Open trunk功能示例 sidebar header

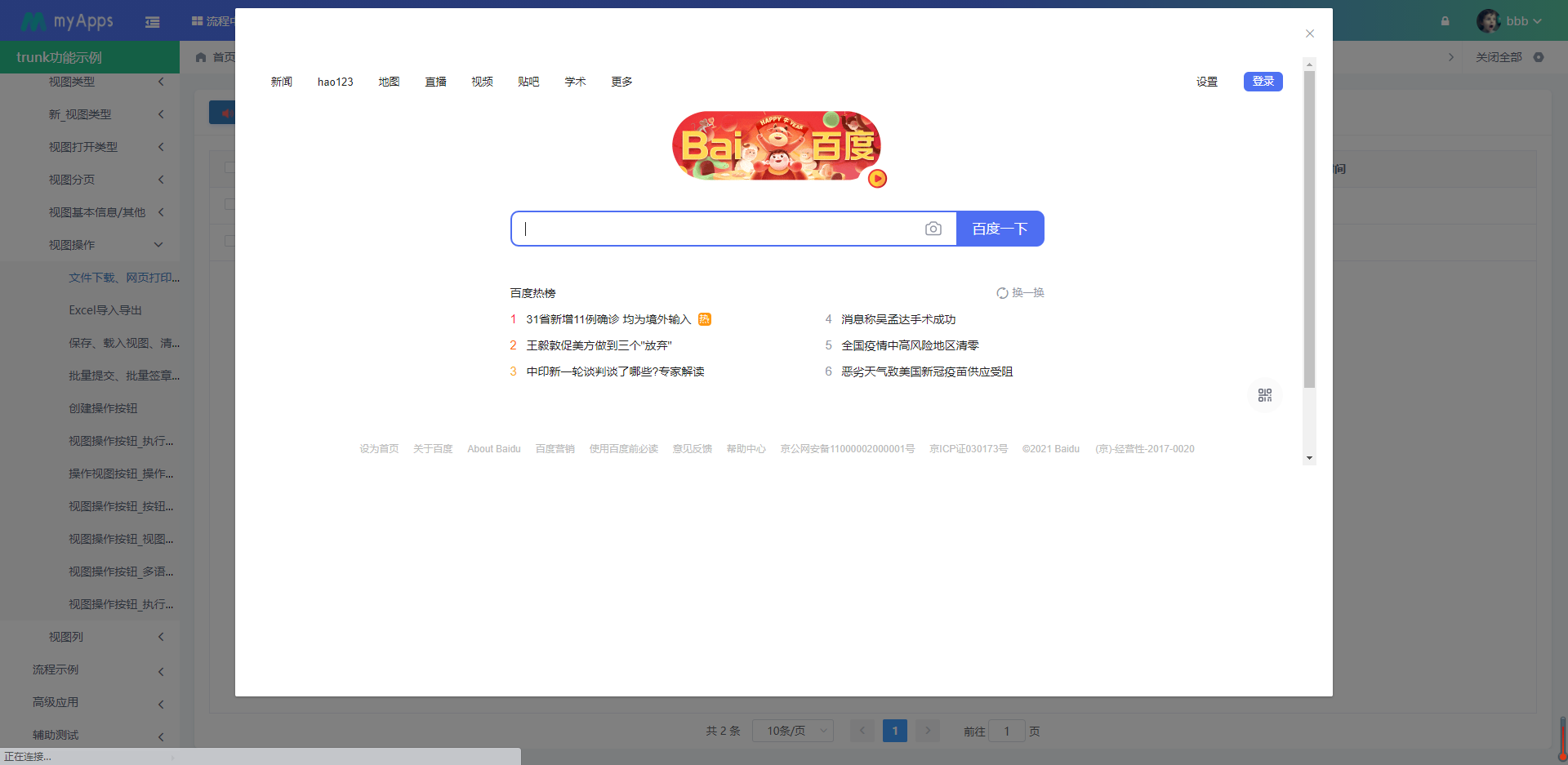point(90,57)
